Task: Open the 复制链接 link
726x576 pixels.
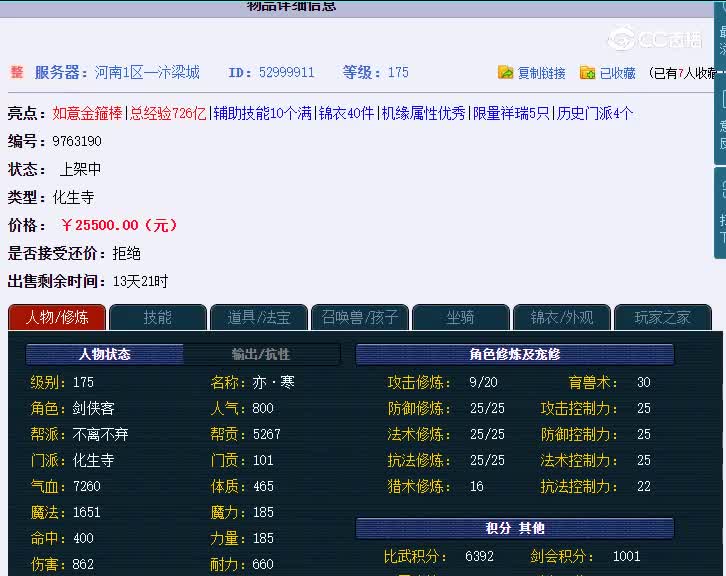Action: point(541,73)
